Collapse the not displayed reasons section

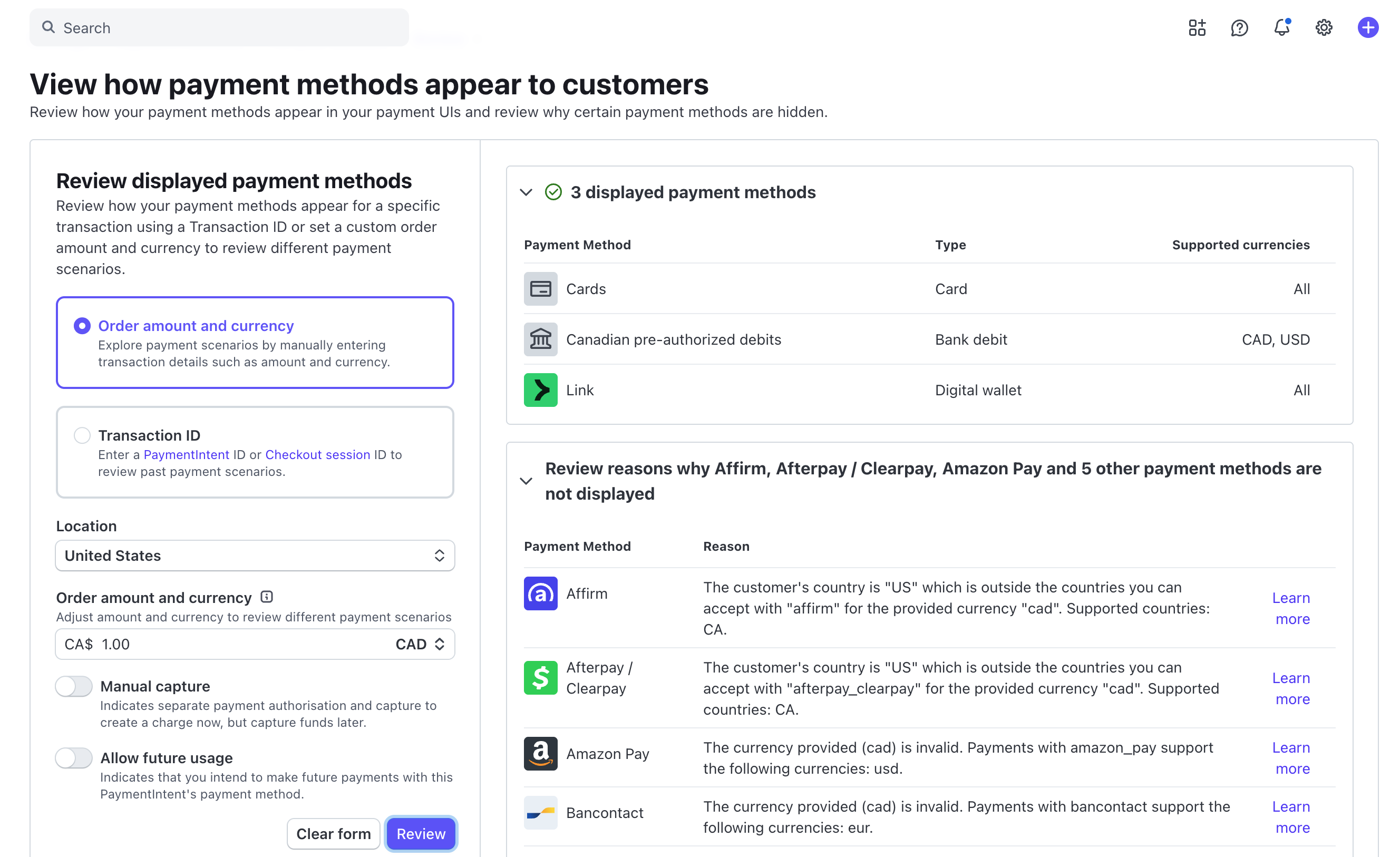point(526,481)
